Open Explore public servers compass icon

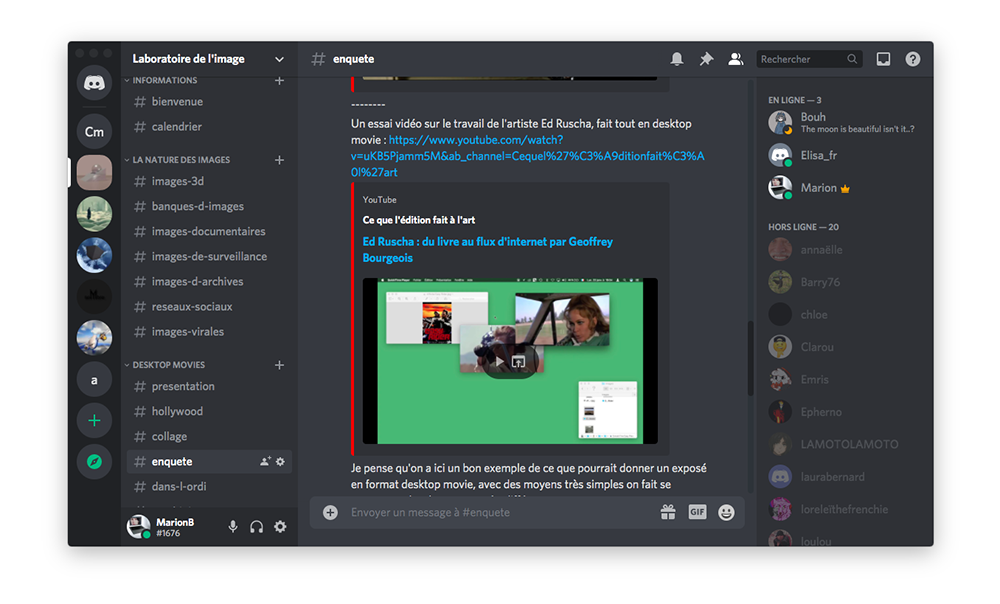pyautogui.click(x=94, y=461)
